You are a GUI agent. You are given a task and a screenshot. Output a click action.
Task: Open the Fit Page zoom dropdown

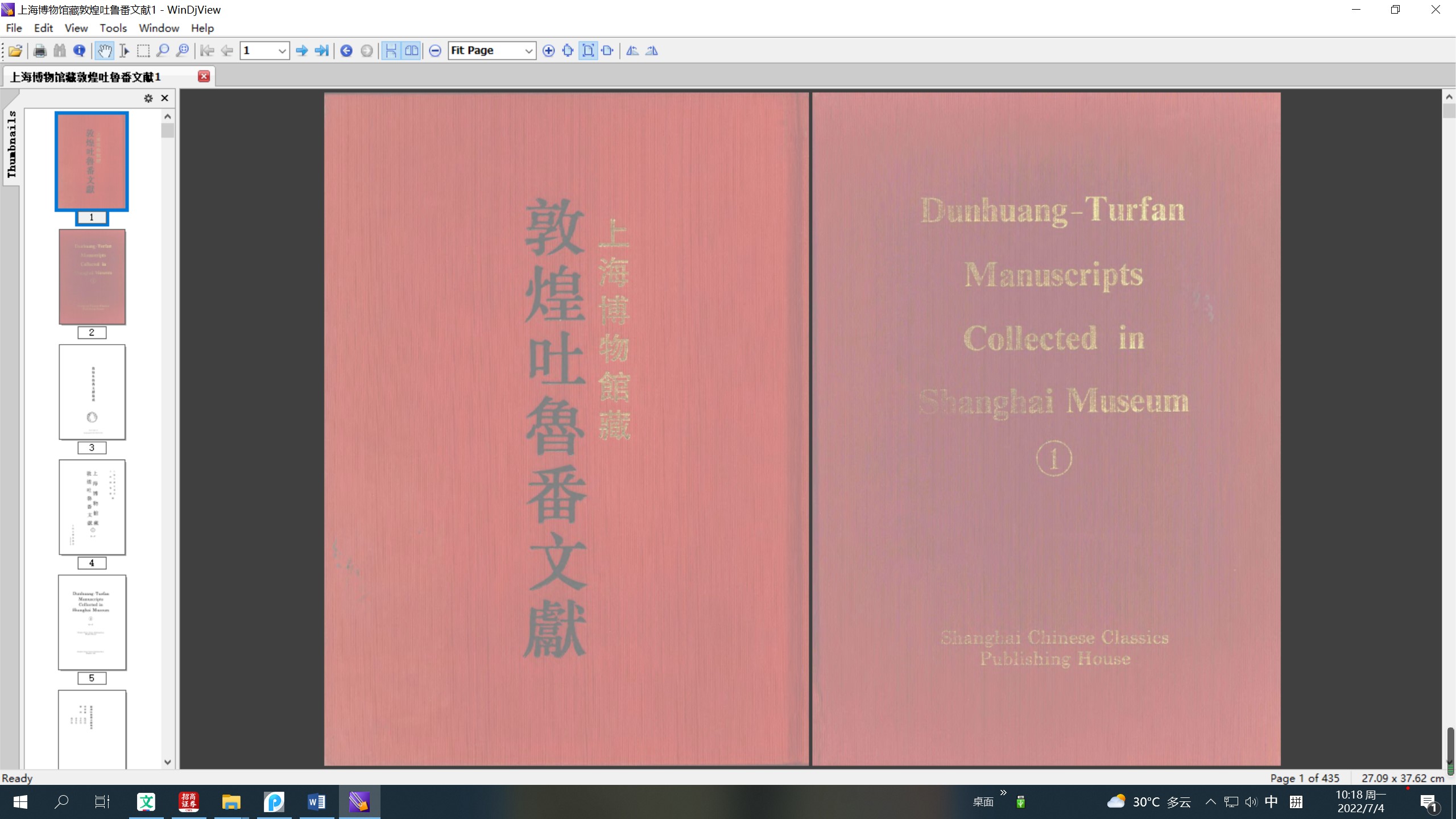(x=528, y=51)
